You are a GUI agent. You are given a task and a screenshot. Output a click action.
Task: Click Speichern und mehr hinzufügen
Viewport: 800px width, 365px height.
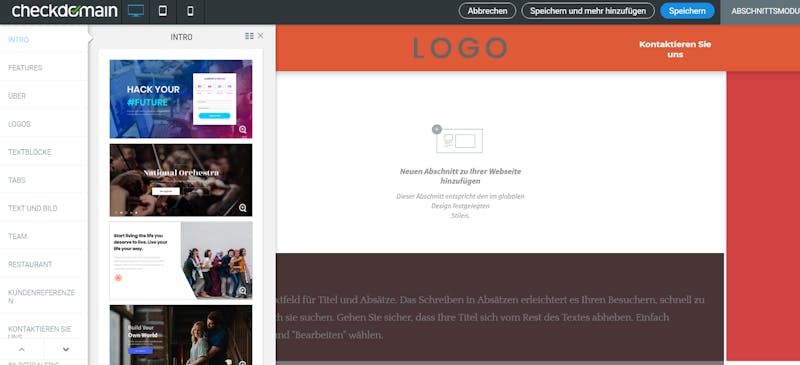pyautogui.click(x=588, y=11)
